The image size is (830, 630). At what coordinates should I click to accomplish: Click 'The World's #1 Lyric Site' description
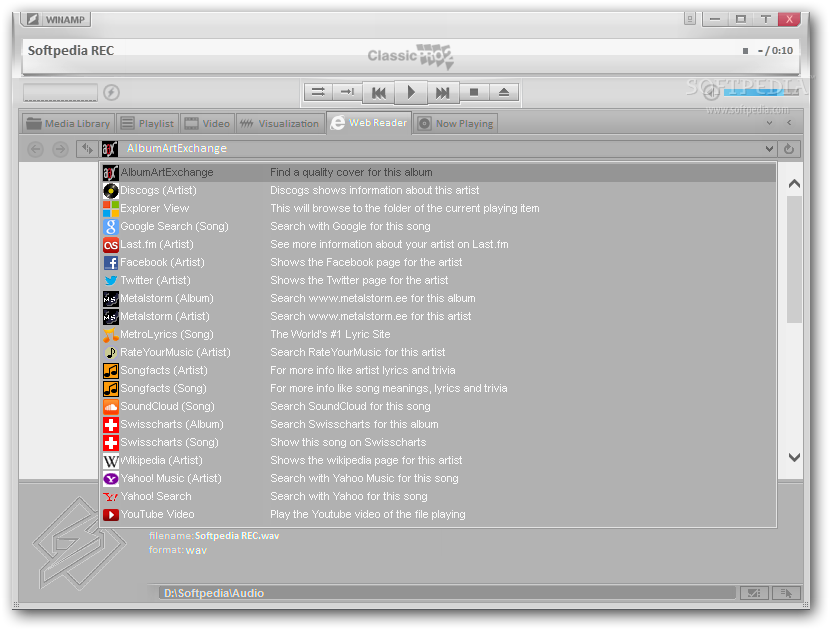330,335
